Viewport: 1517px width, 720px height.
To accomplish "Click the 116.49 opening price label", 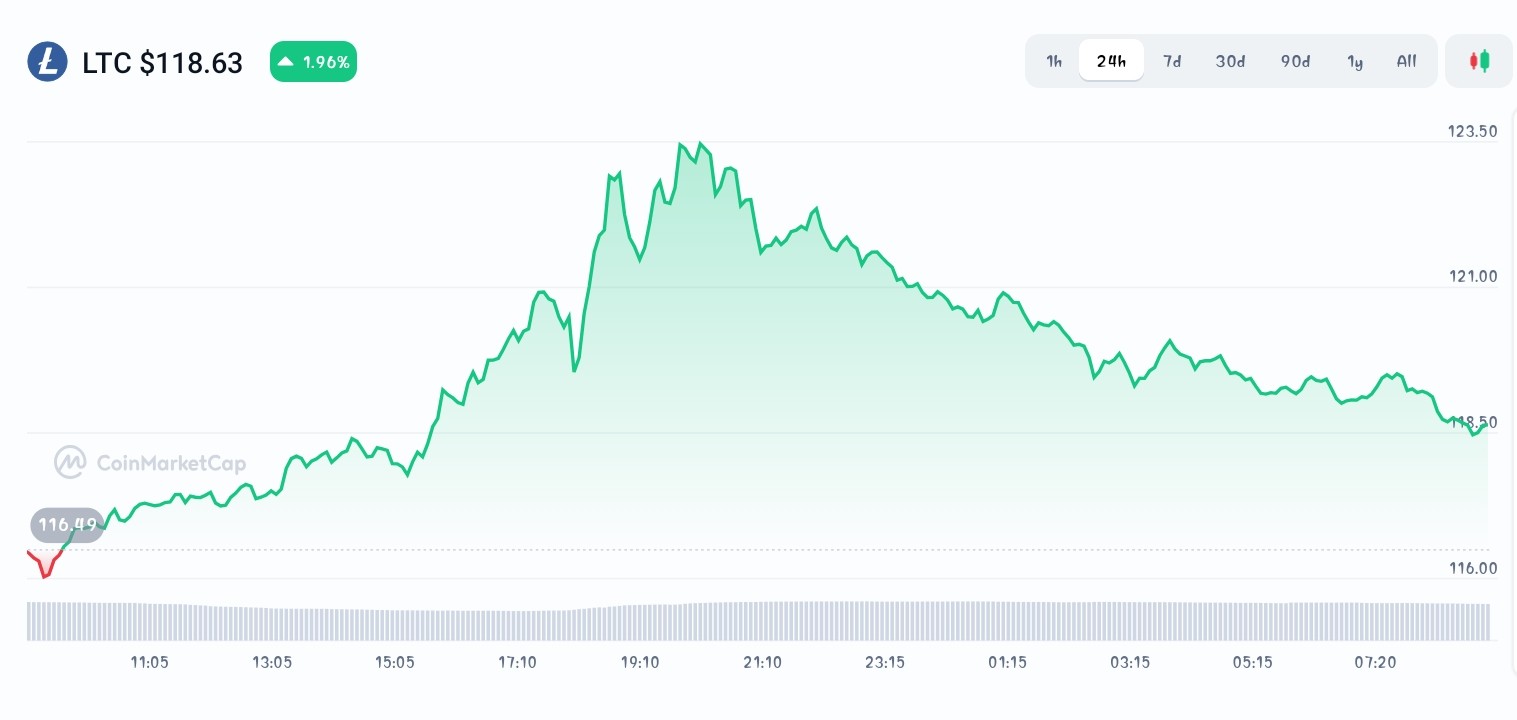I will click(68, 524).
